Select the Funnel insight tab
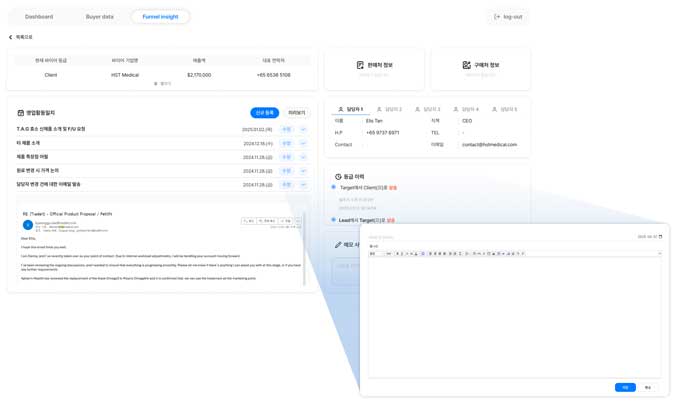 click(160, 17)
